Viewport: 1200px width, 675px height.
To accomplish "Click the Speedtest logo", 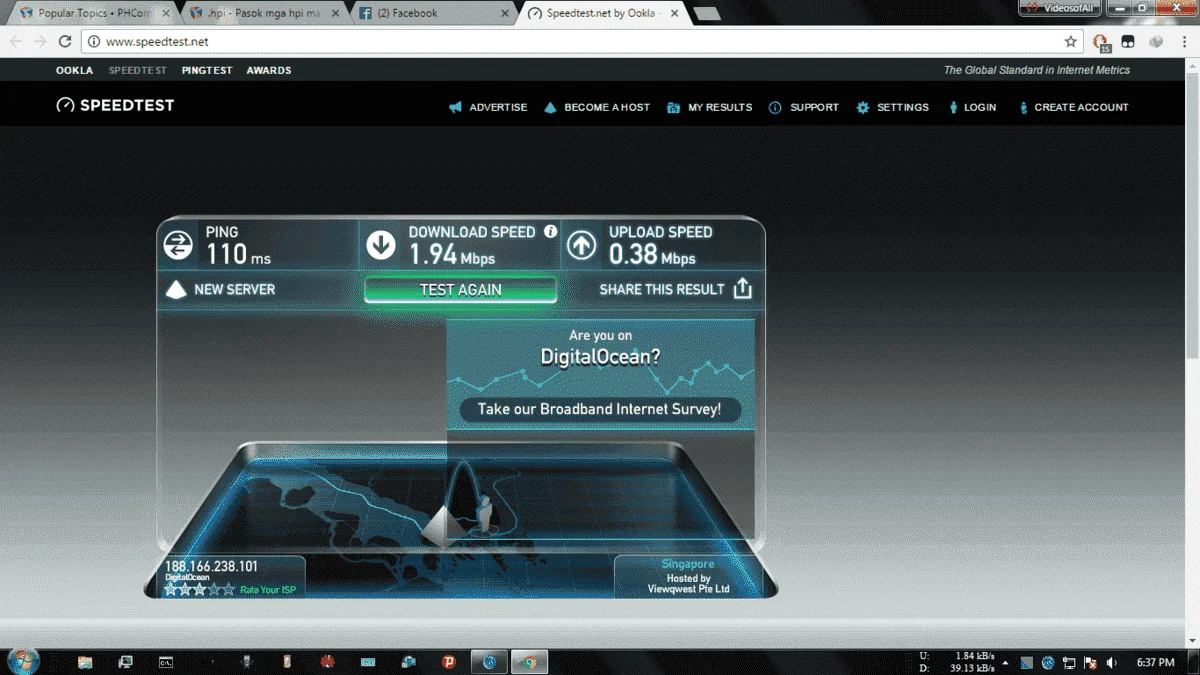I will point(115,105).
